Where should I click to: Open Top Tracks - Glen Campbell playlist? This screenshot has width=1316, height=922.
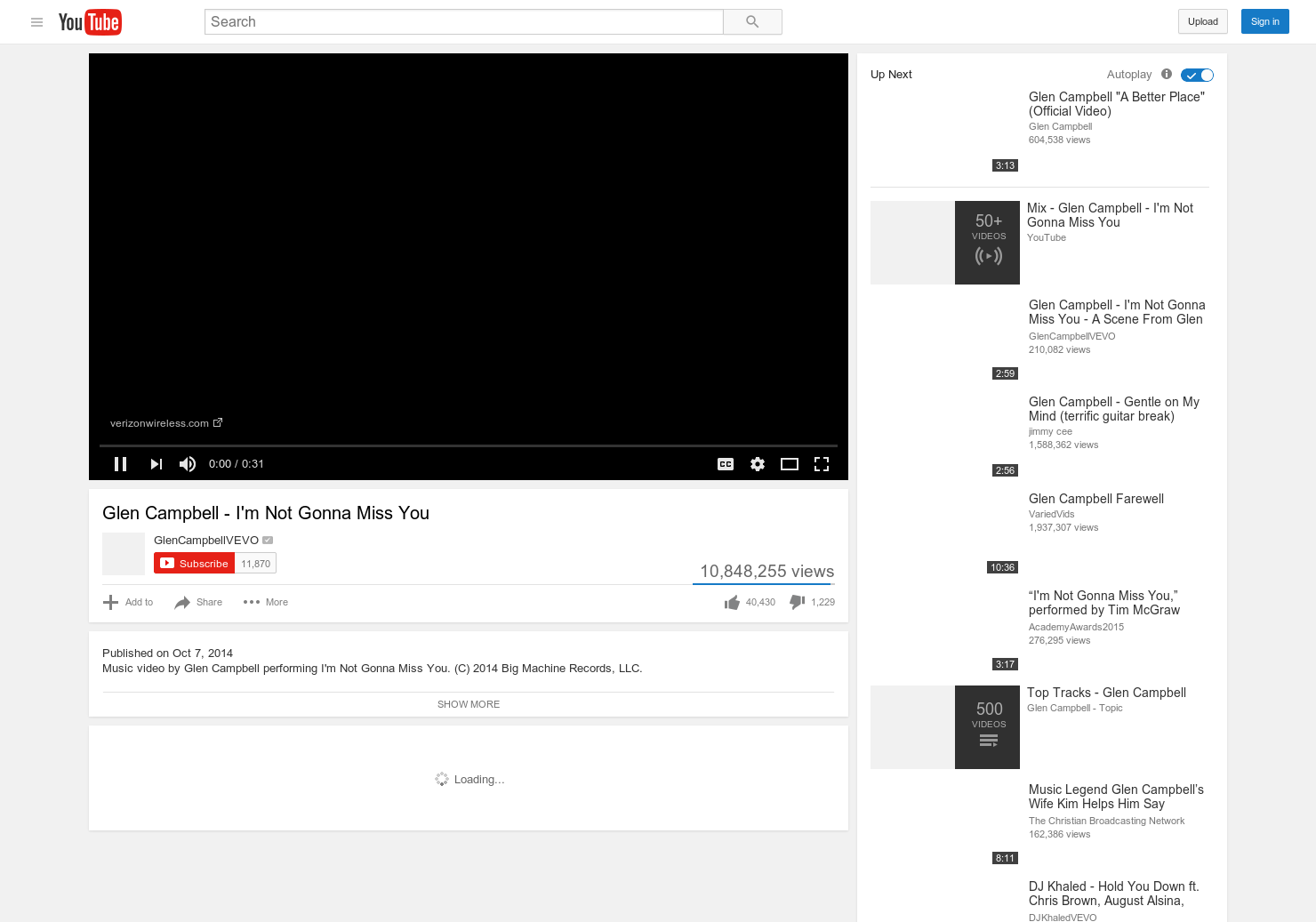tap(1106, 693)
